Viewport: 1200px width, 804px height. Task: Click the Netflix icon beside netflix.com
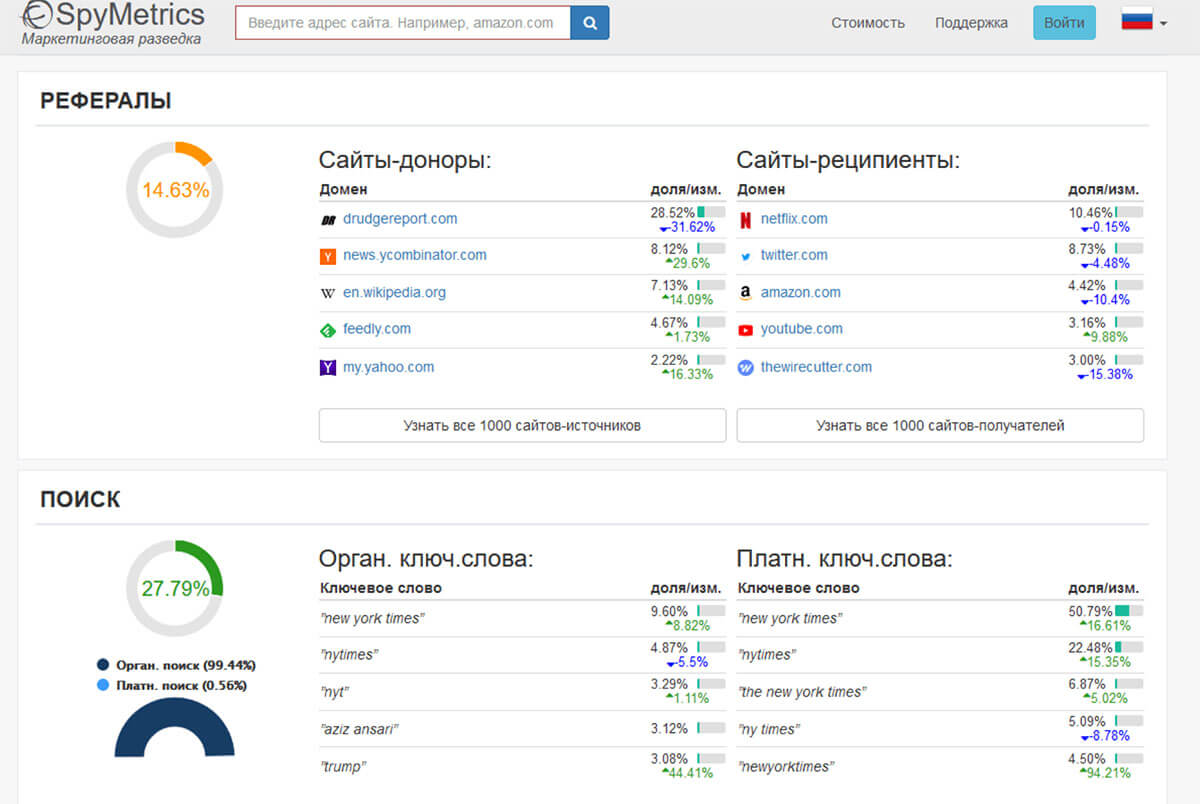tap(744, 219)
